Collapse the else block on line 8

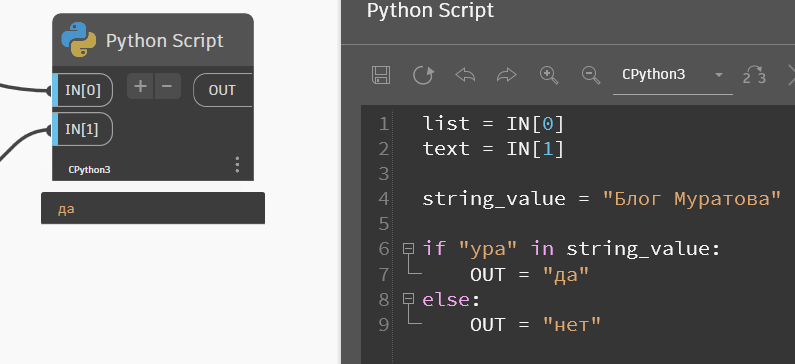click(409, 299)
